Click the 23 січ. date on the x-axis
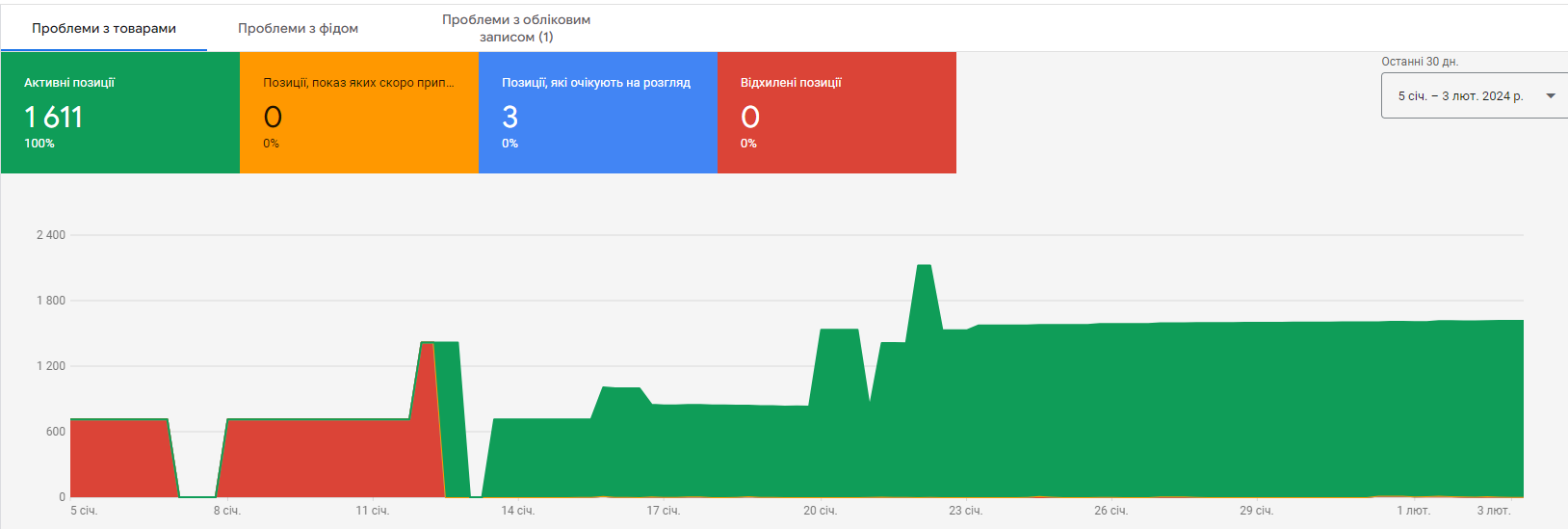The height and width of the screenshot is (529, 1568). [965, 511]
